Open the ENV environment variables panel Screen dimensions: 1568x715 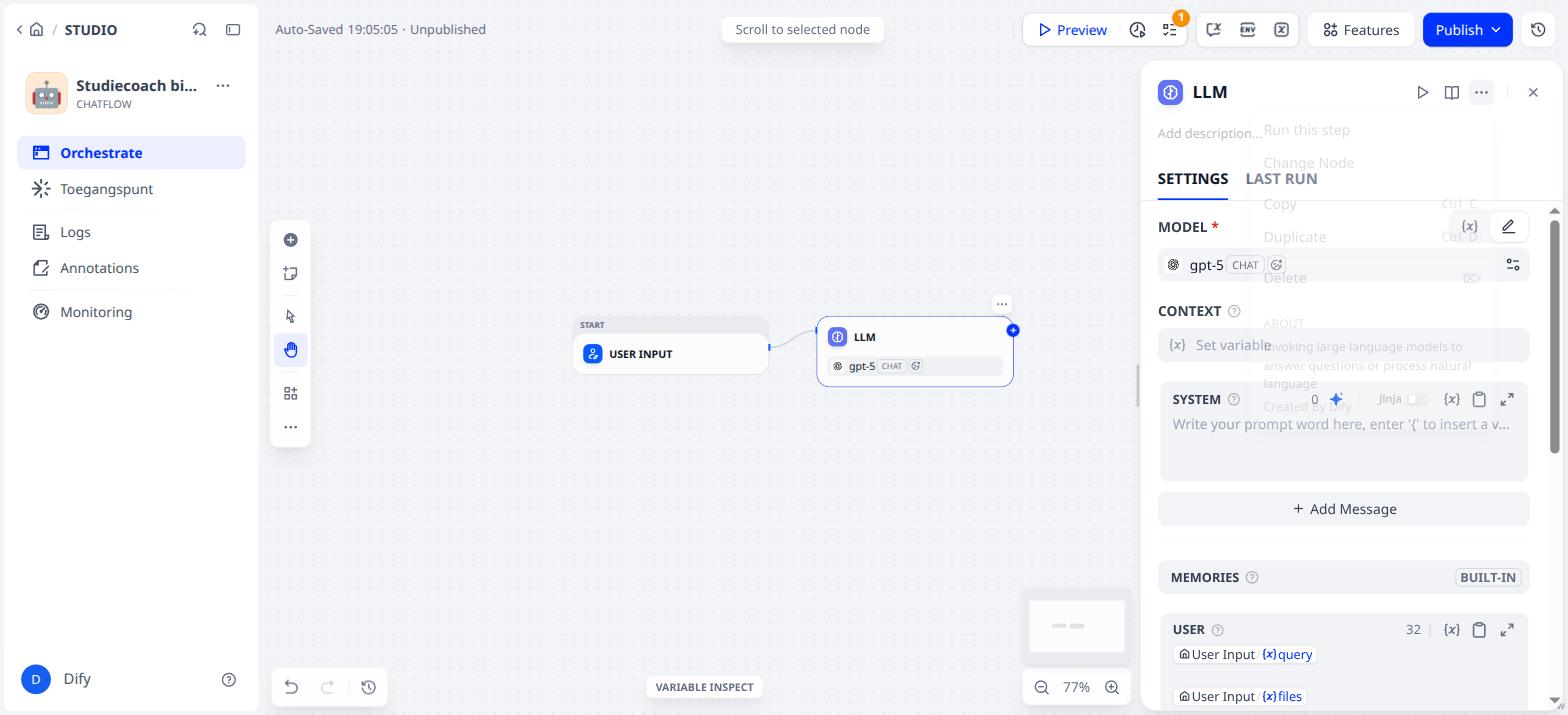tap(1247, 30)
